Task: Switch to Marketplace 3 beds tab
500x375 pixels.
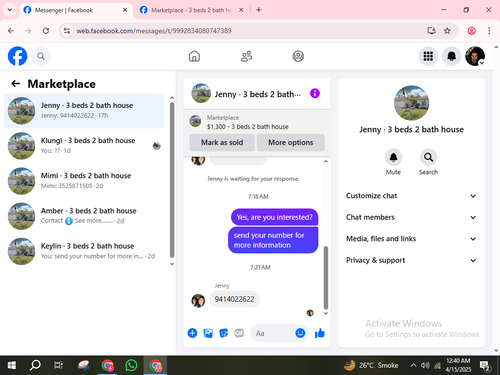Action: 192,10
